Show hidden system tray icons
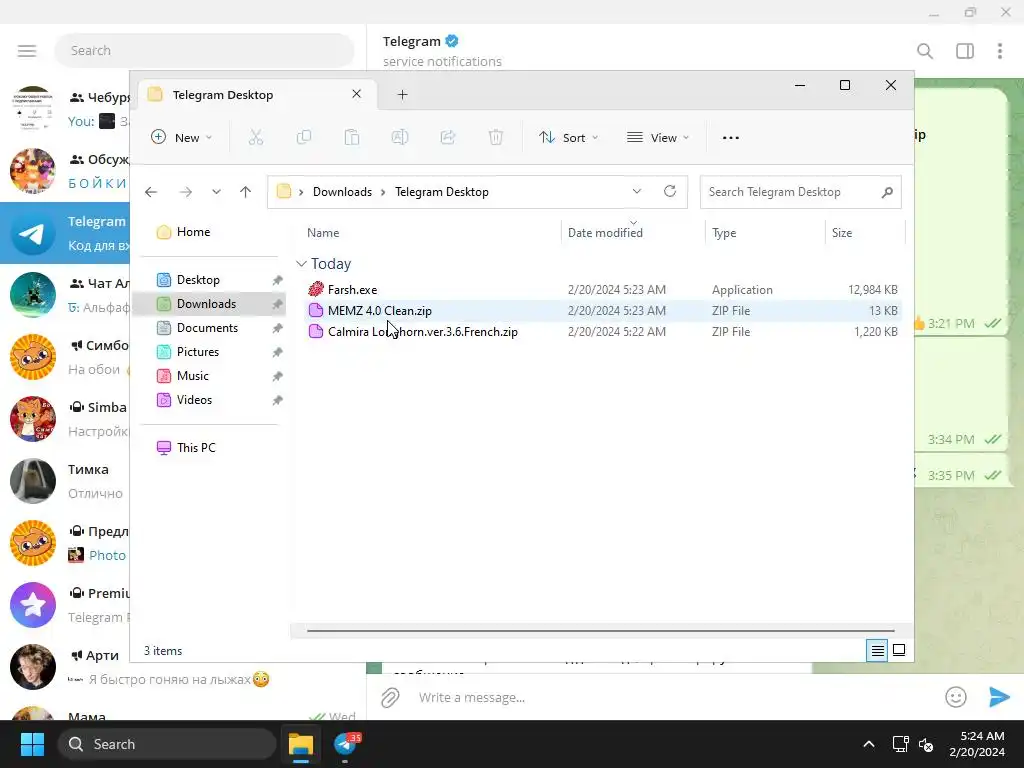 tap(869, 744)
